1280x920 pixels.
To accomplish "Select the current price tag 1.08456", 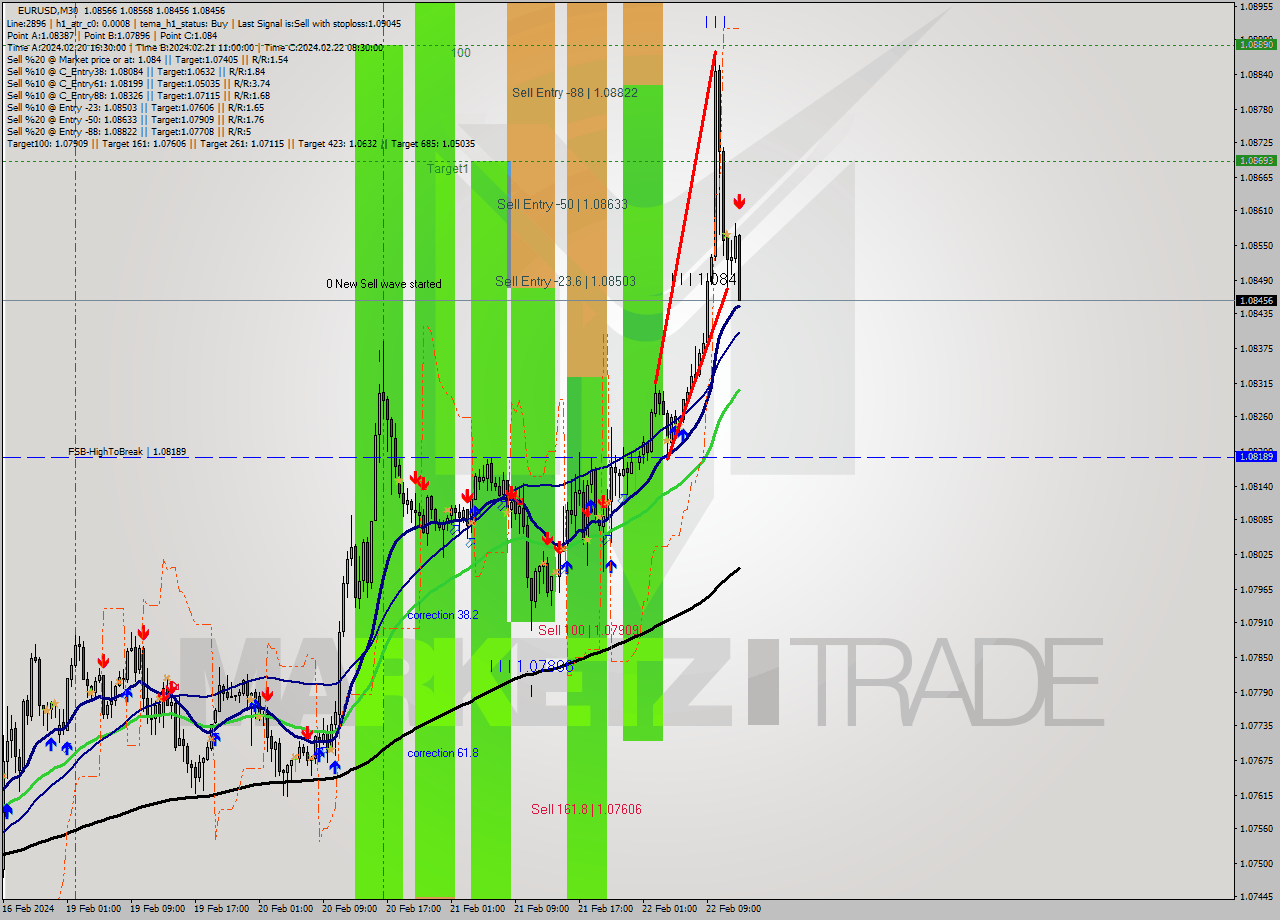I will 1256,300.
